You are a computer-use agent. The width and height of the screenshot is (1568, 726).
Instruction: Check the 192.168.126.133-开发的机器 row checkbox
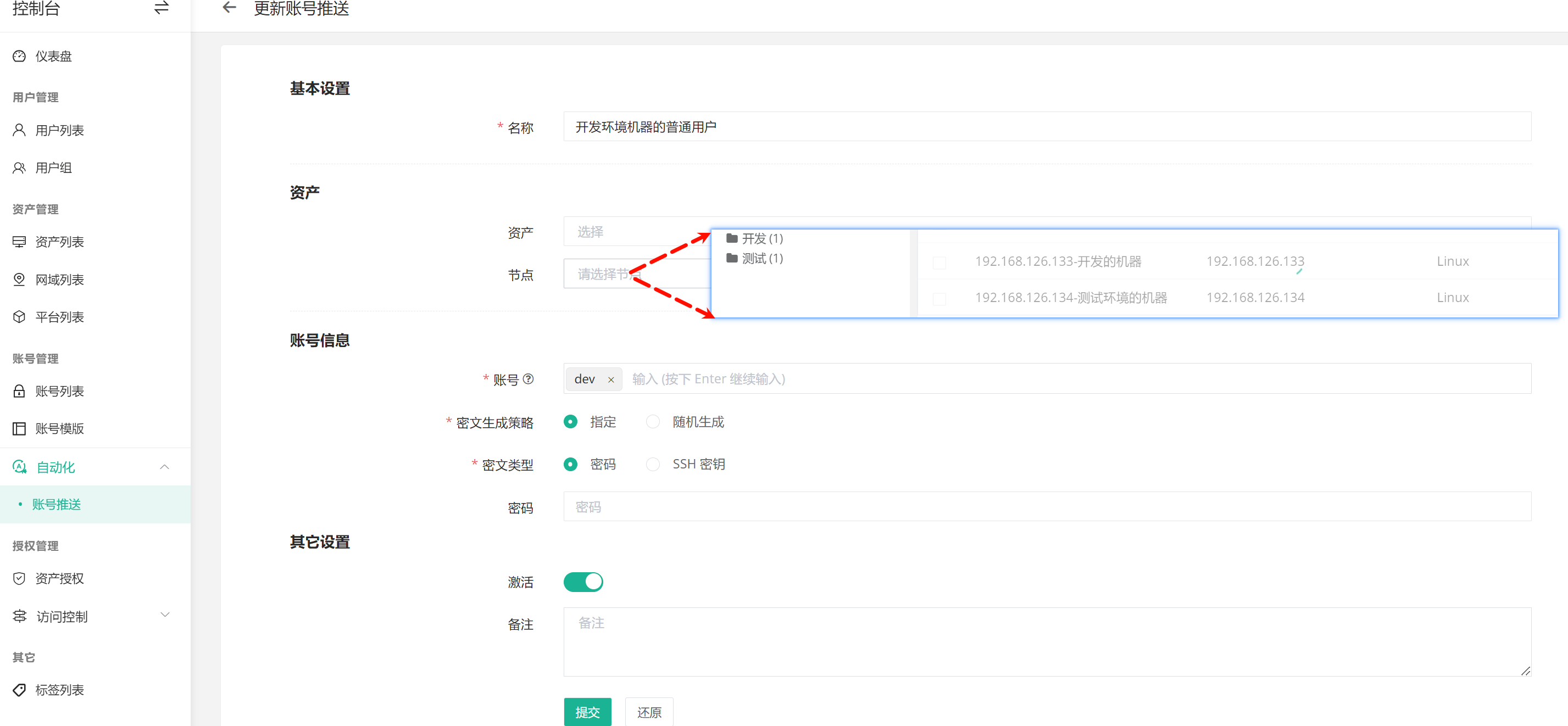[x=939, y=263]
